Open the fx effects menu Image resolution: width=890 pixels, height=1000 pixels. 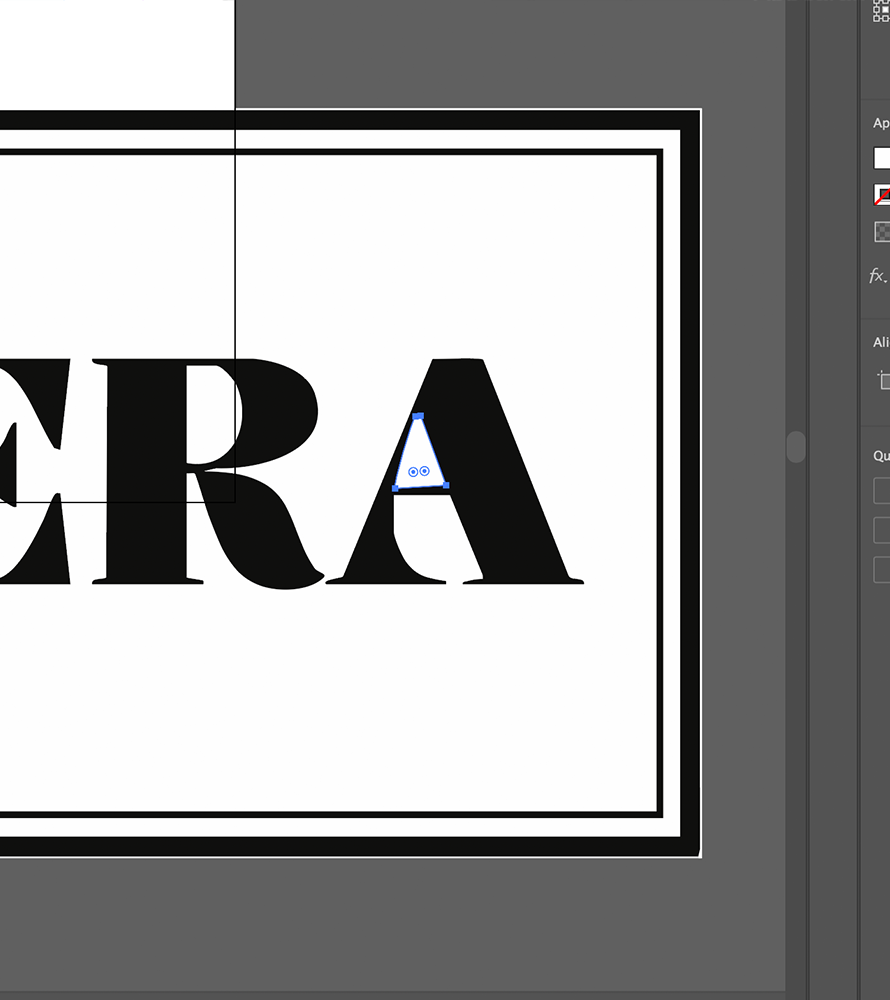pos(878,276)
